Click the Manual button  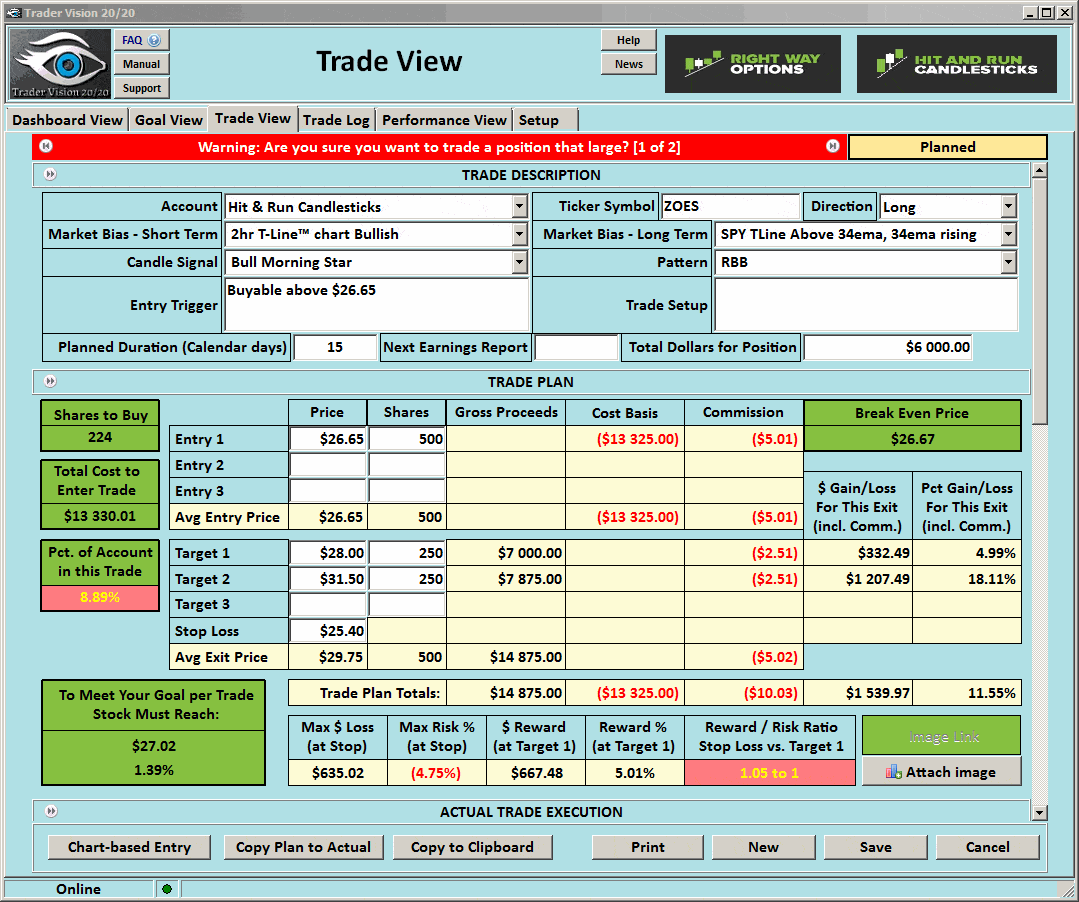pos(141,64)
